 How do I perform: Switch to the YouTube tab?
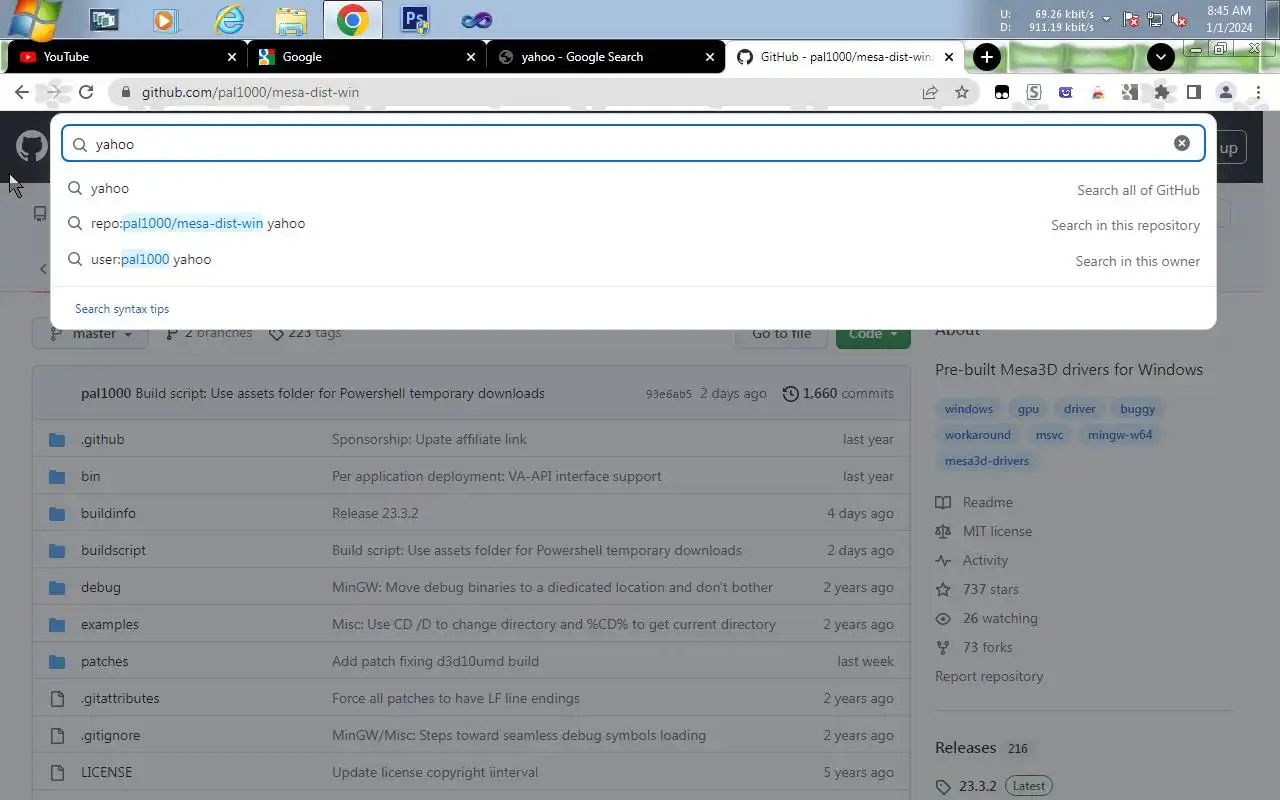[126, 57]
